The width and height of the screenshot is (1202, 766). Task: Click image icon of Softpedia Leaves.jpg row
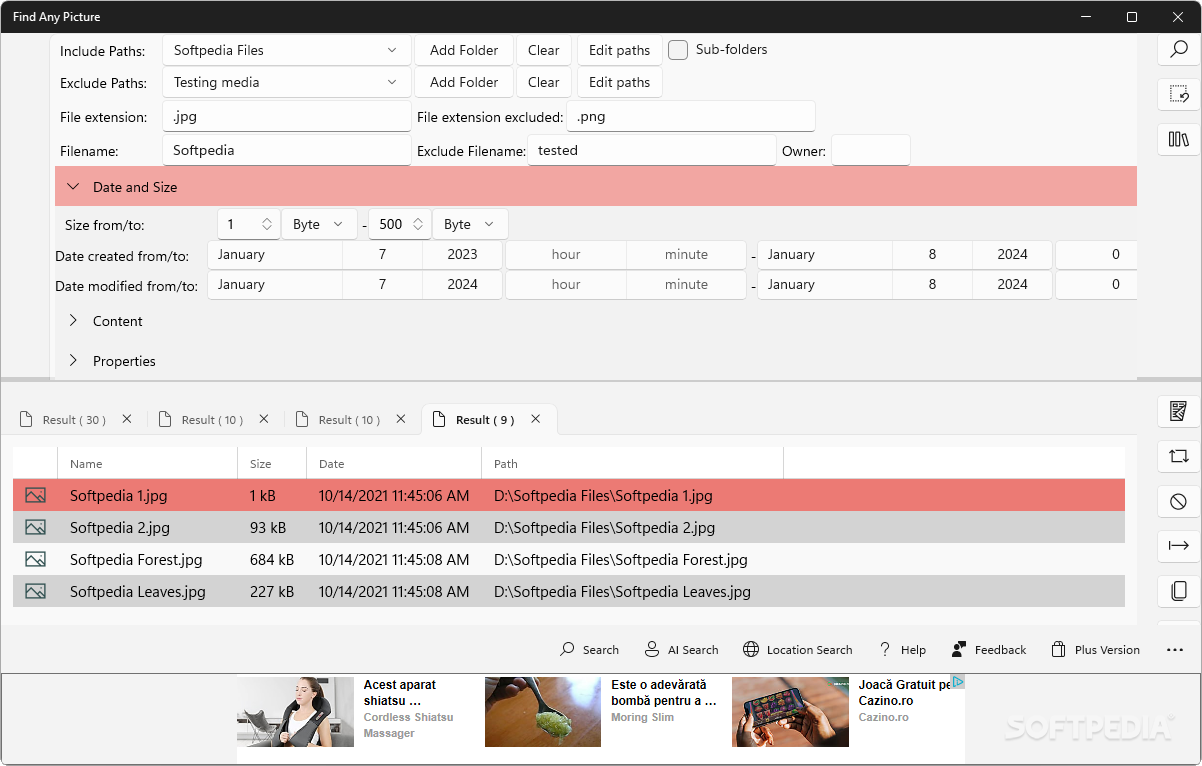(35, 591)
